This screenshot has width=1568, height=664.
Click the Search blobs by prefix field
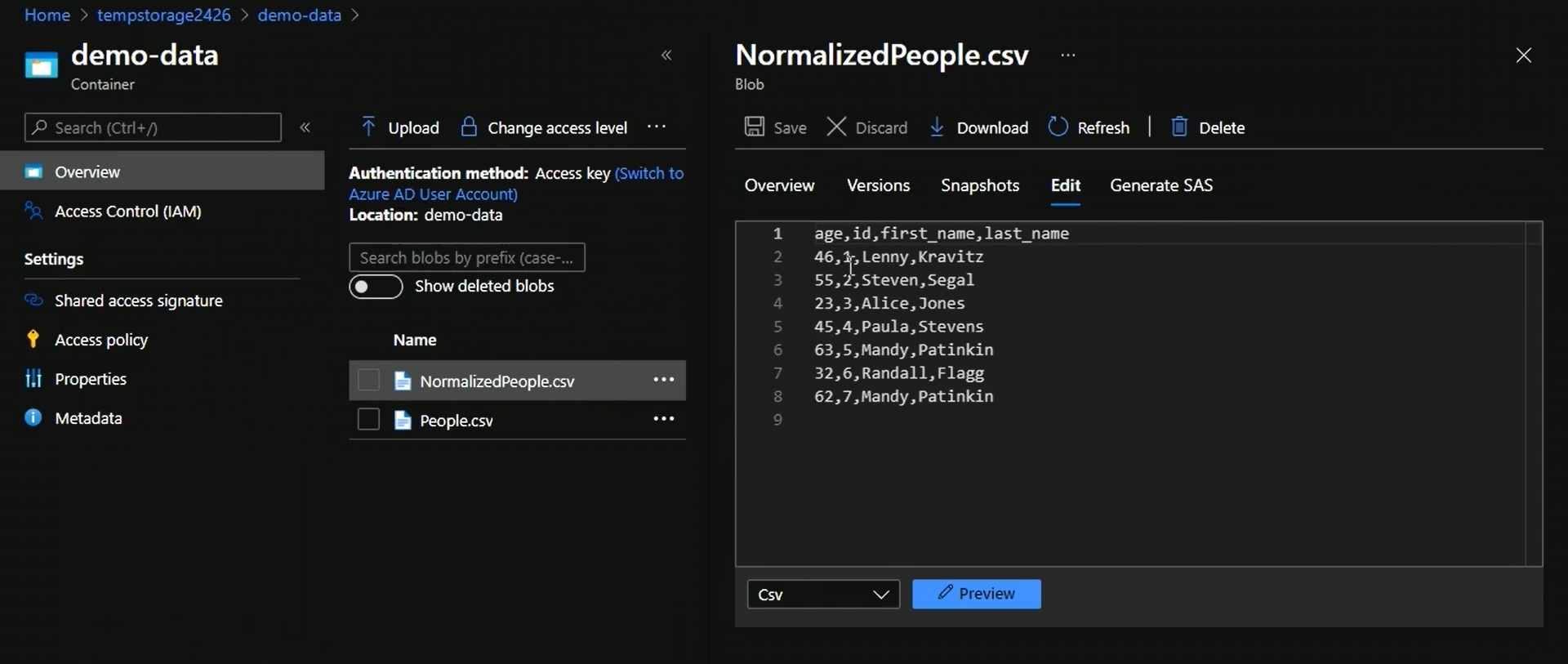coord(466,257)
